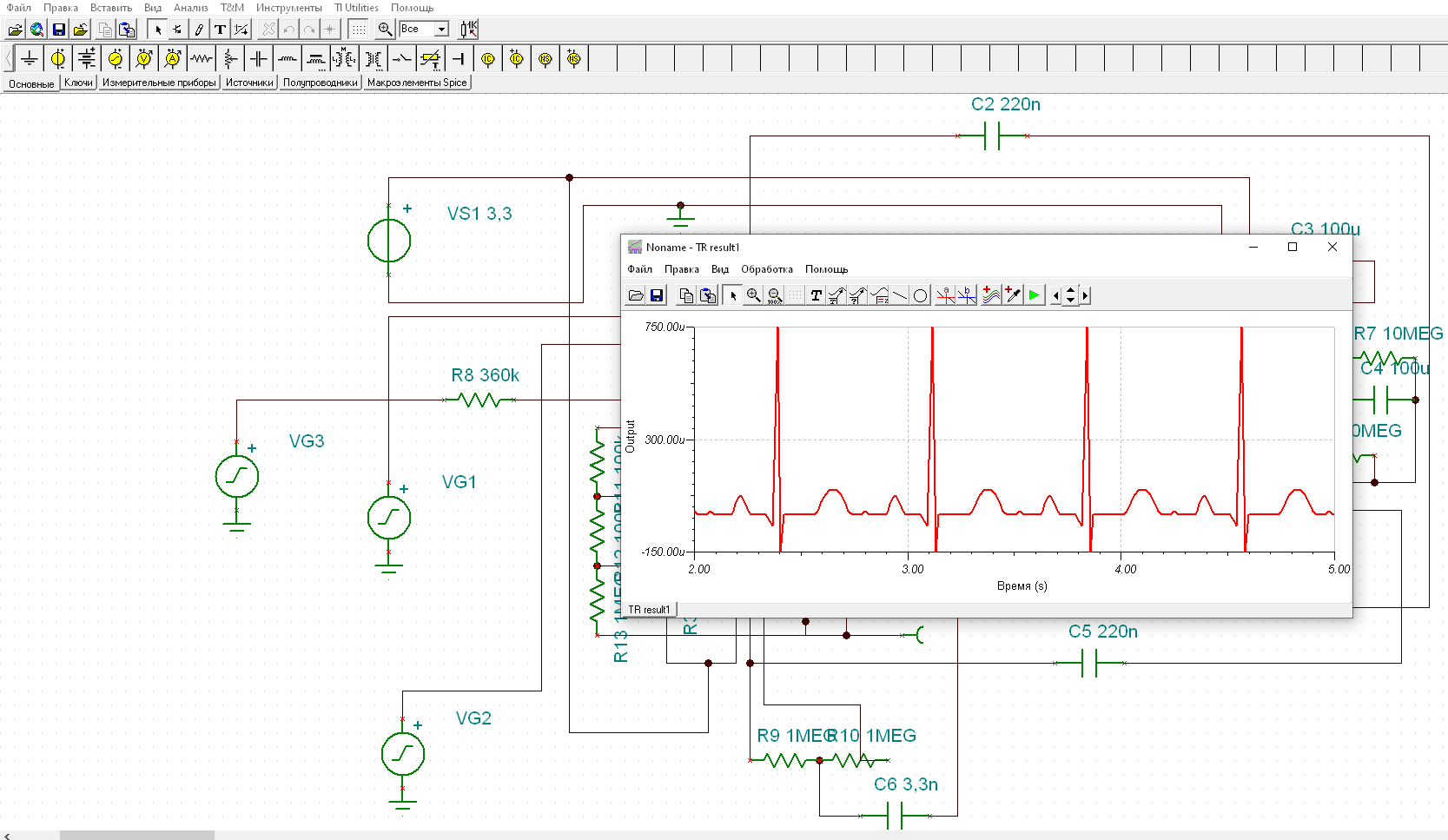This screenshot has height=840, width=1448.
Task: Place a battery component
Action: 87,59
